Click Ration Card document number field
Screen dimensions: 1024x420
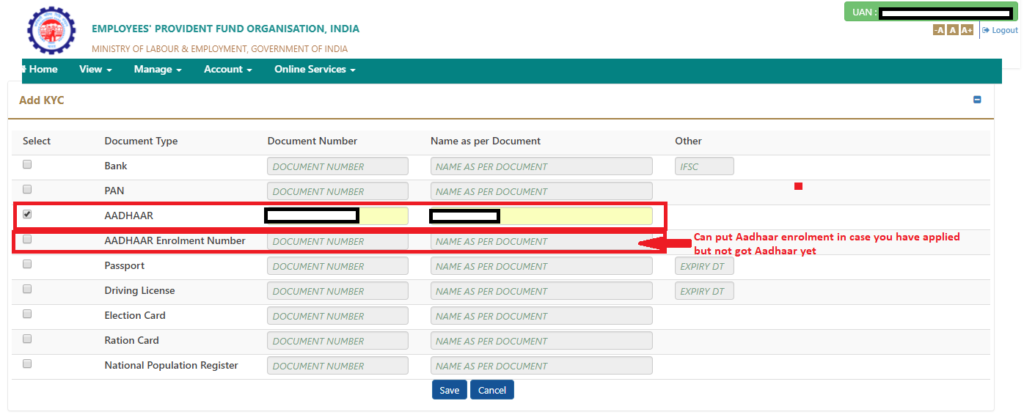[x=338, y=340]
